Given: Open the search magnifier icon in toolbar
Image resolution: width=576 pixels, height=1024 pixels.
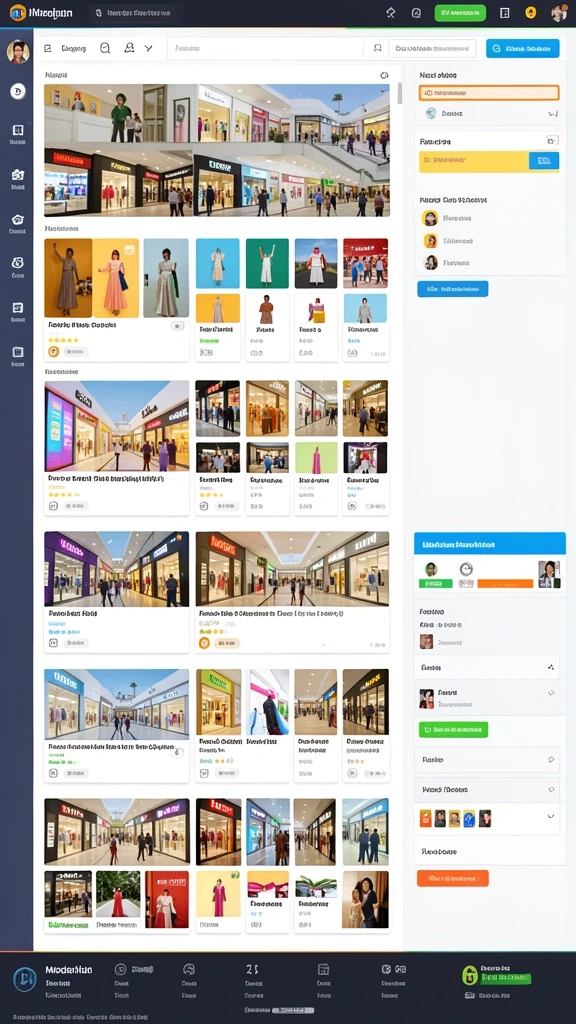Looking at the screenshot, I should [x=105, y=48].
